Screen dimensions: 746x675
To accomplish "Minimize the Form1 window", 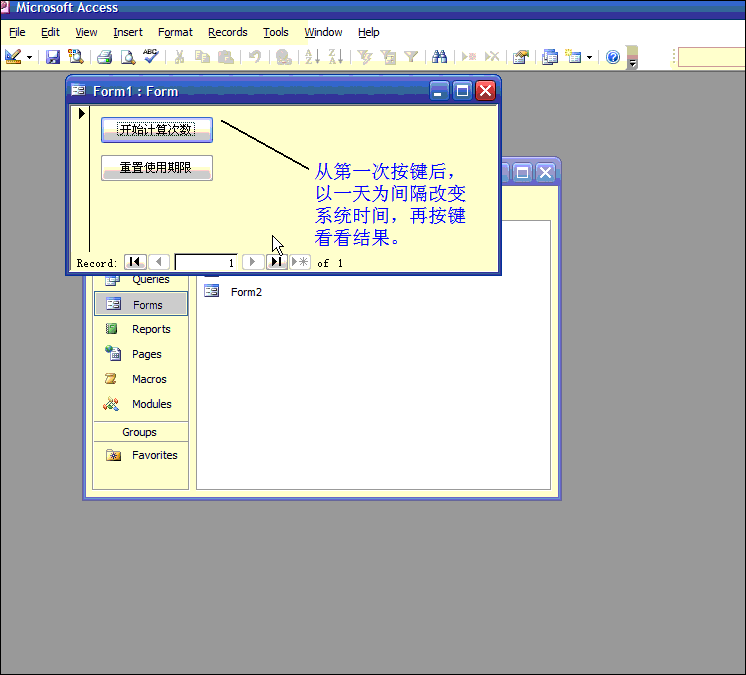I will [439, 91].
